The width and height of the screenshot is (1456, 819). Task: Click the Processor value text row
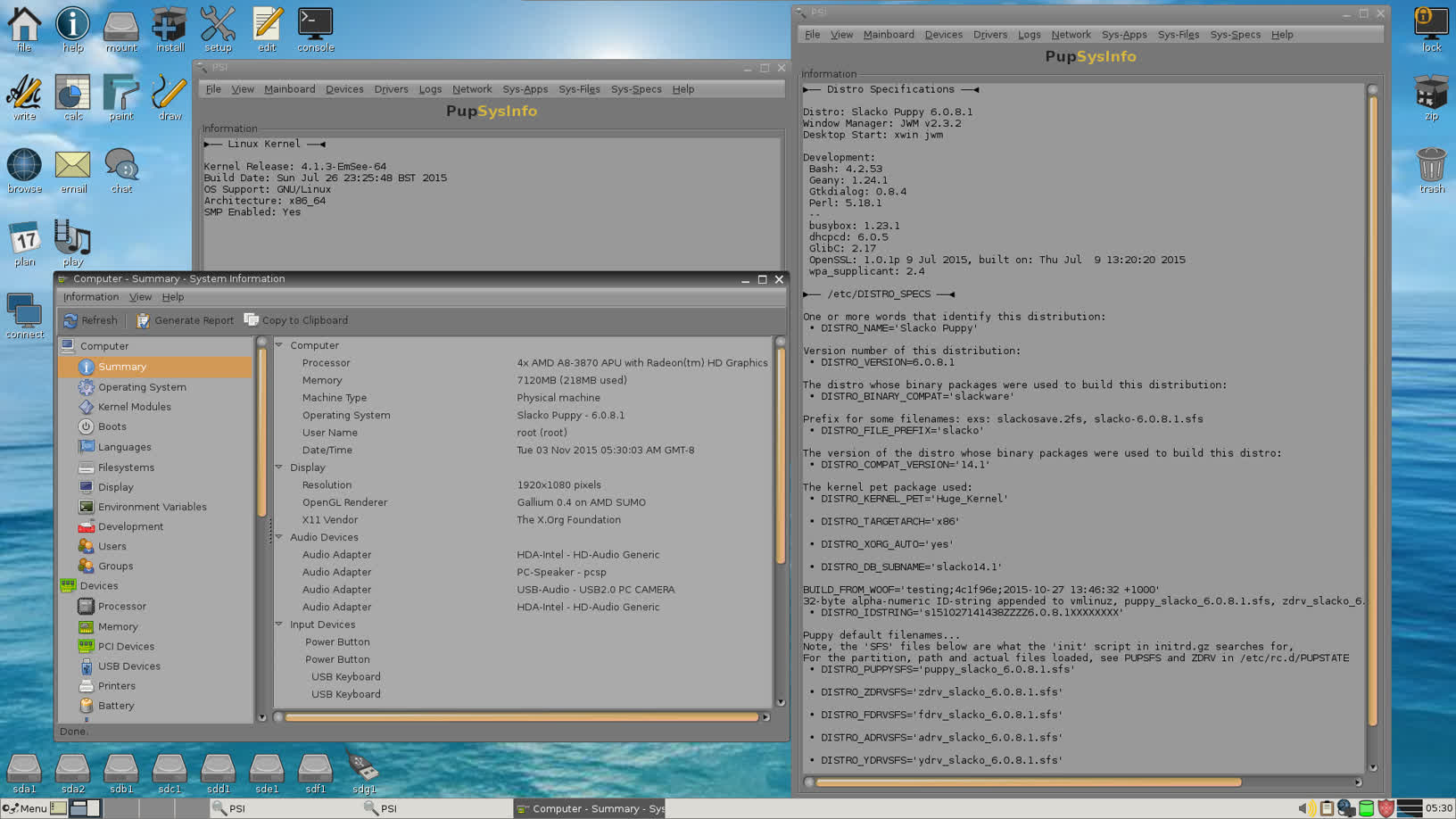pos(641,363)
